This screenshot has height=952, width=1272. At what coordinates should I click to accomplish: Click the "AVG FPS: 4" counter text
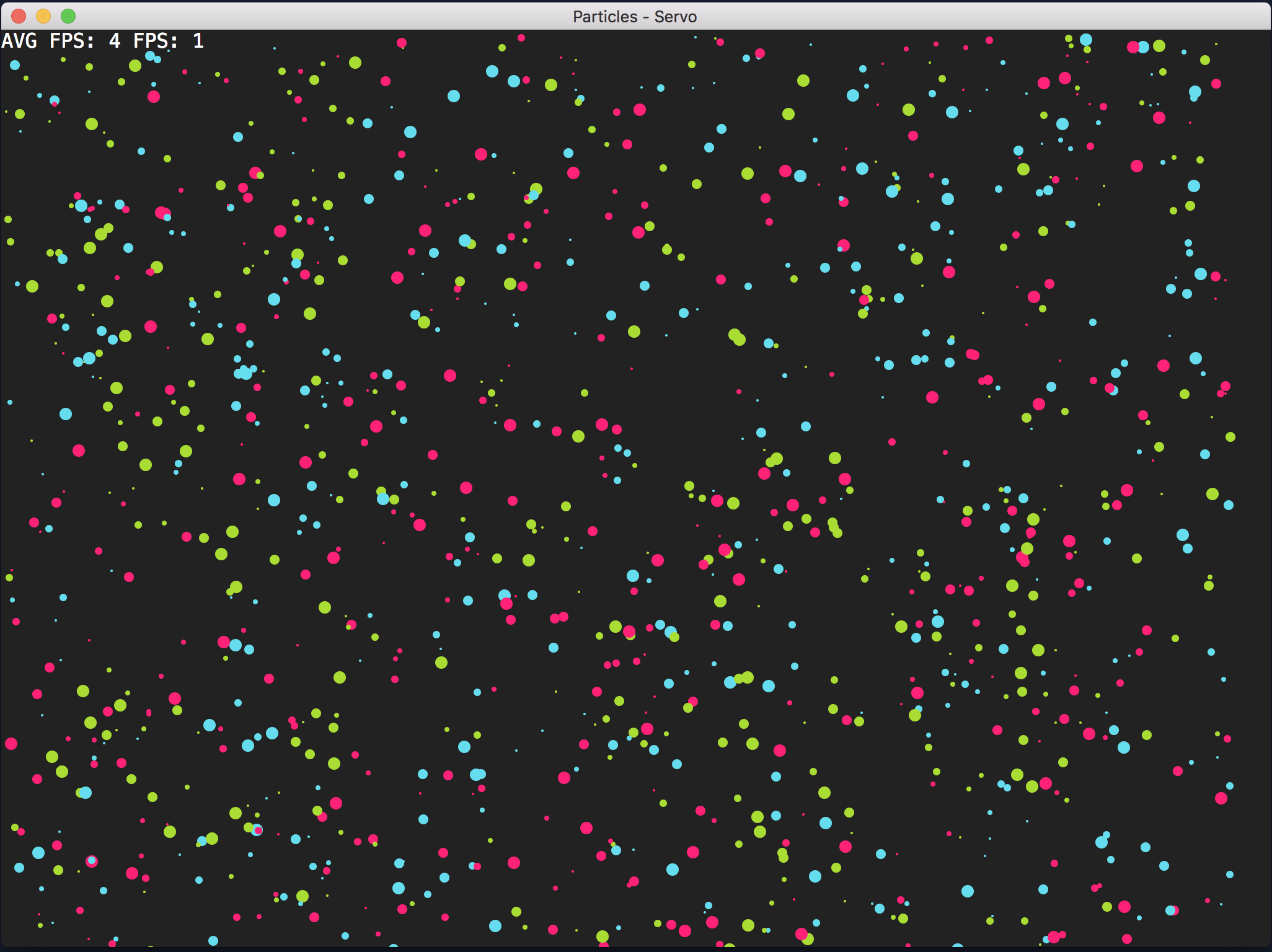click(x=61, y=42)
